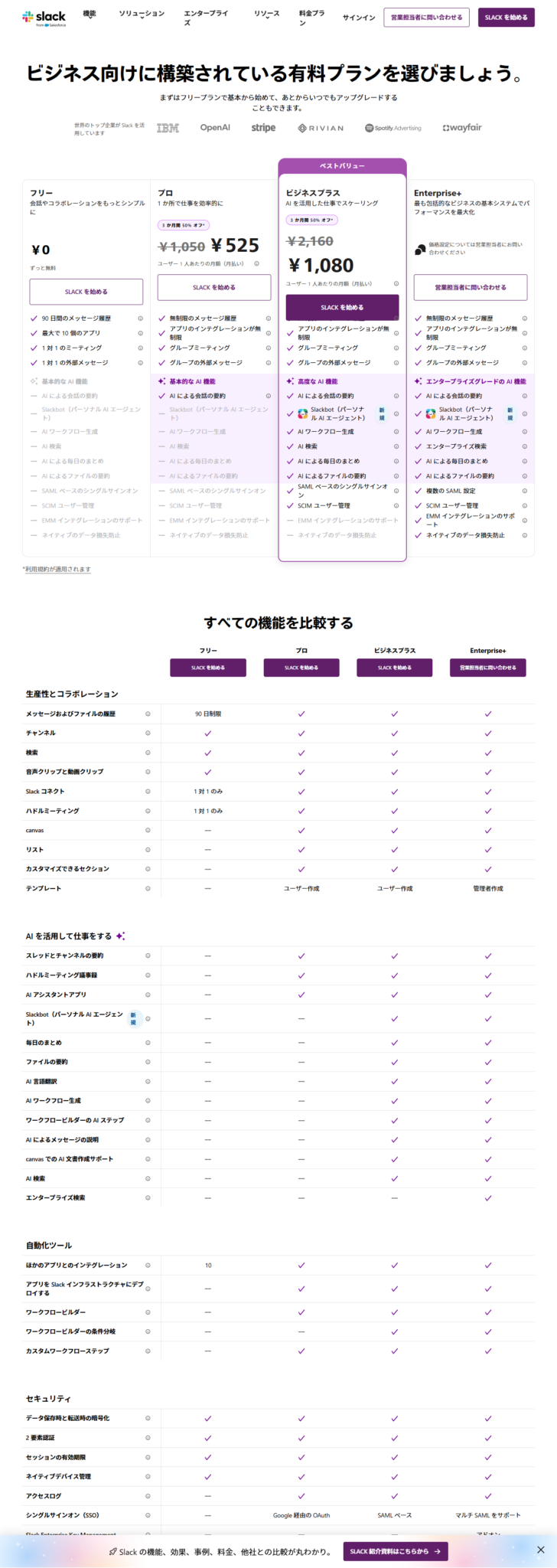Open the ソリューション navigation menu

[x=142, y=14]
